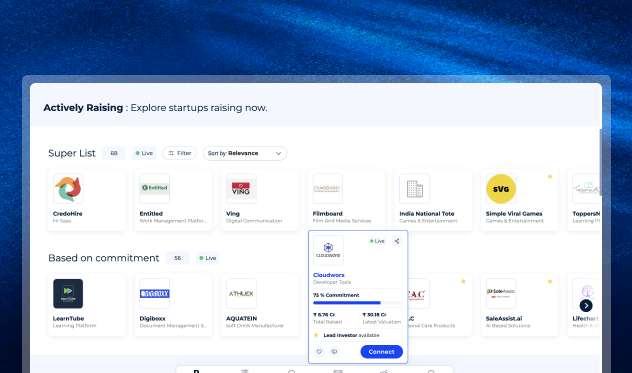Click the share icon on Cloudworx card
This screenshot has width=632, height=373.
397,241
